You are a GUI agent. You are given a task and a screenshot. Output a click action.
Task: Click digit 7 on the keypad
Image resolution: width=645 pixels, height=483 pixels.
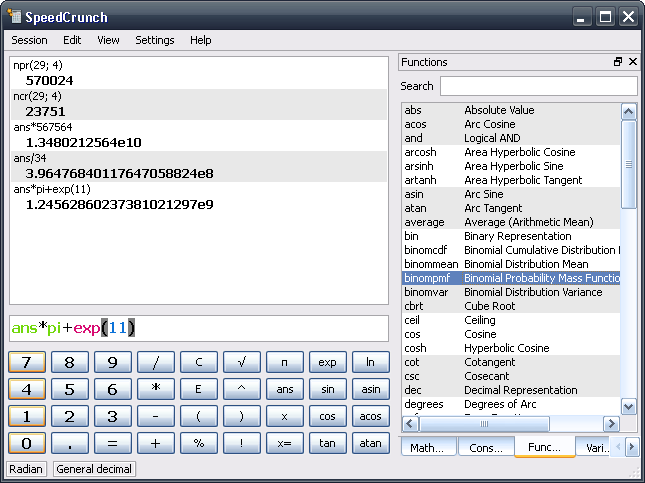[27, 362]
